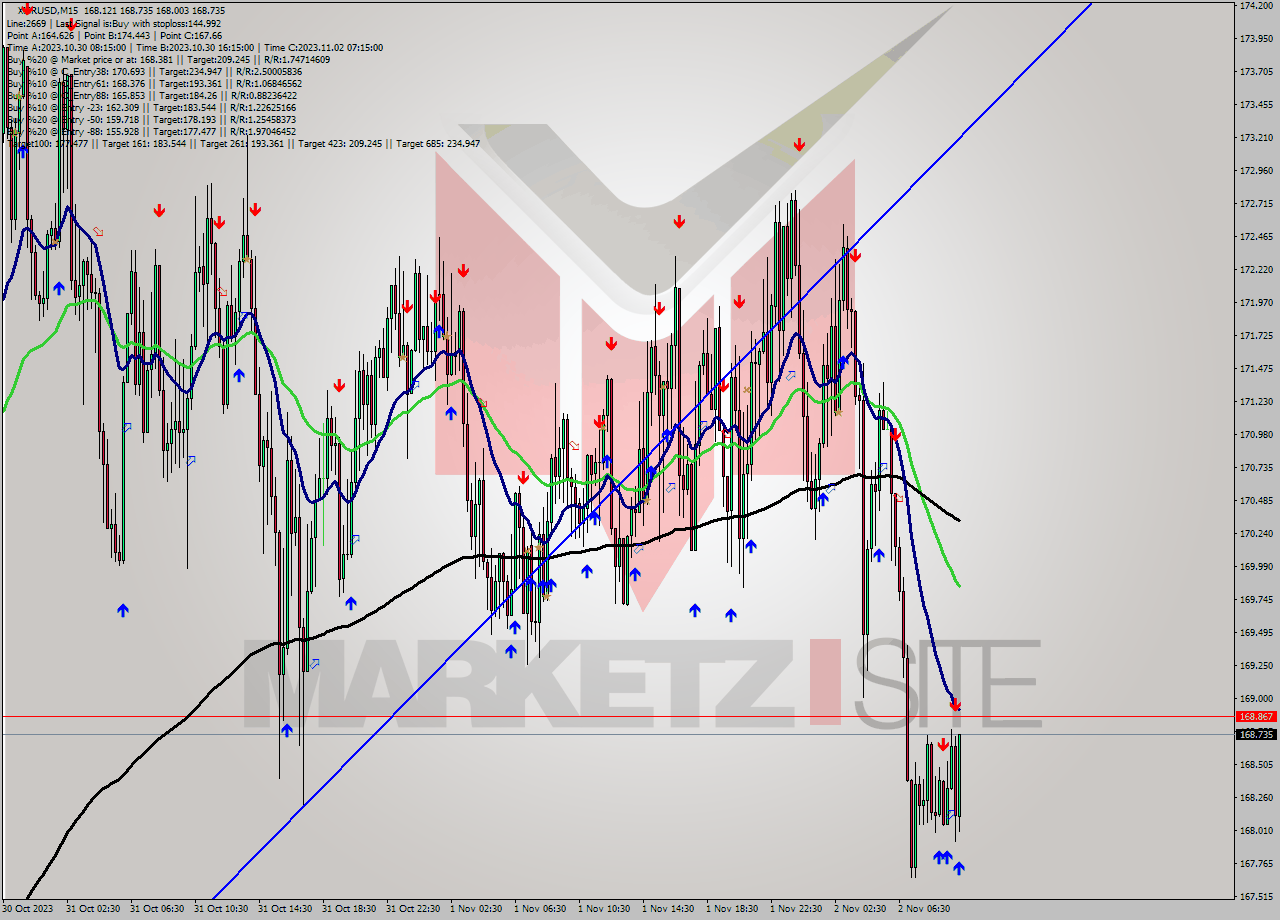Click the 'Entry61: 168.376' row
1280x920 pixels.
coord(154,83)
